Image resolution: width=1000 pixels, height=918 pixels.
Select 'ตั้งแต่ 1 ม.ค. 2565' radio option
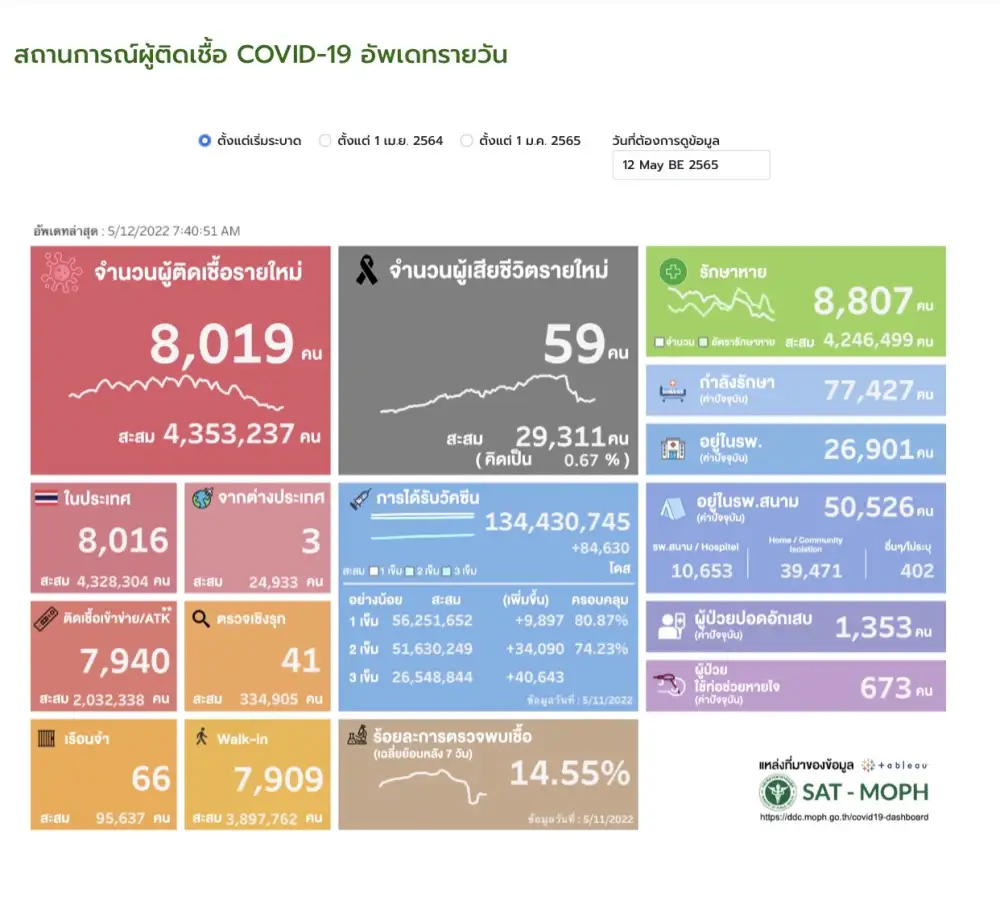click(x=466, y=141)
